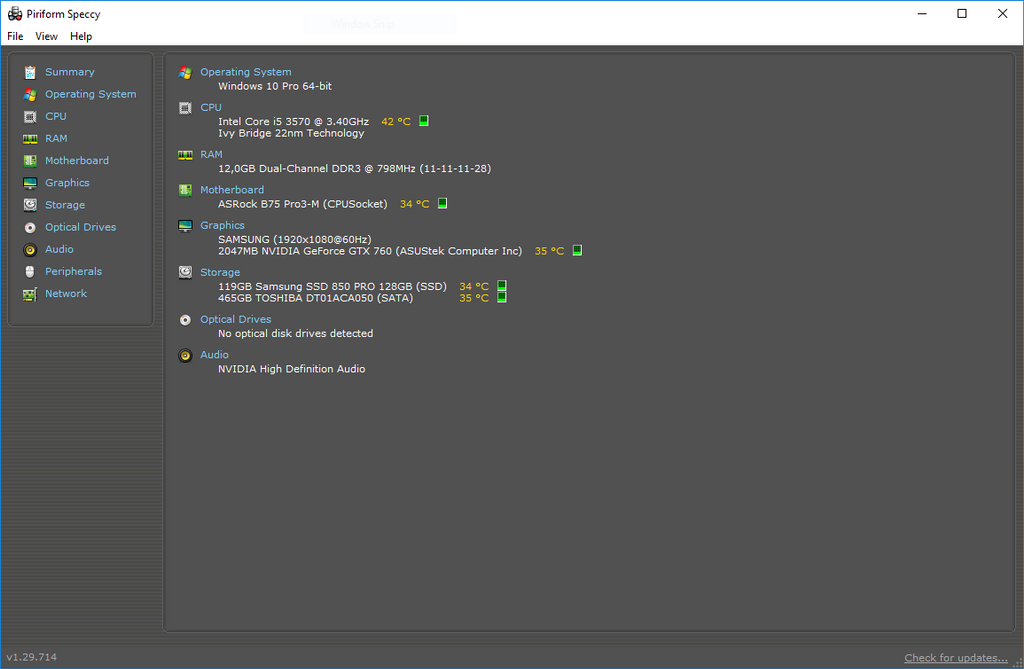This screenshot has width=1024, height=669.
Task: Click the Storage heading link in main panel
Action: (x=220, y=272)
